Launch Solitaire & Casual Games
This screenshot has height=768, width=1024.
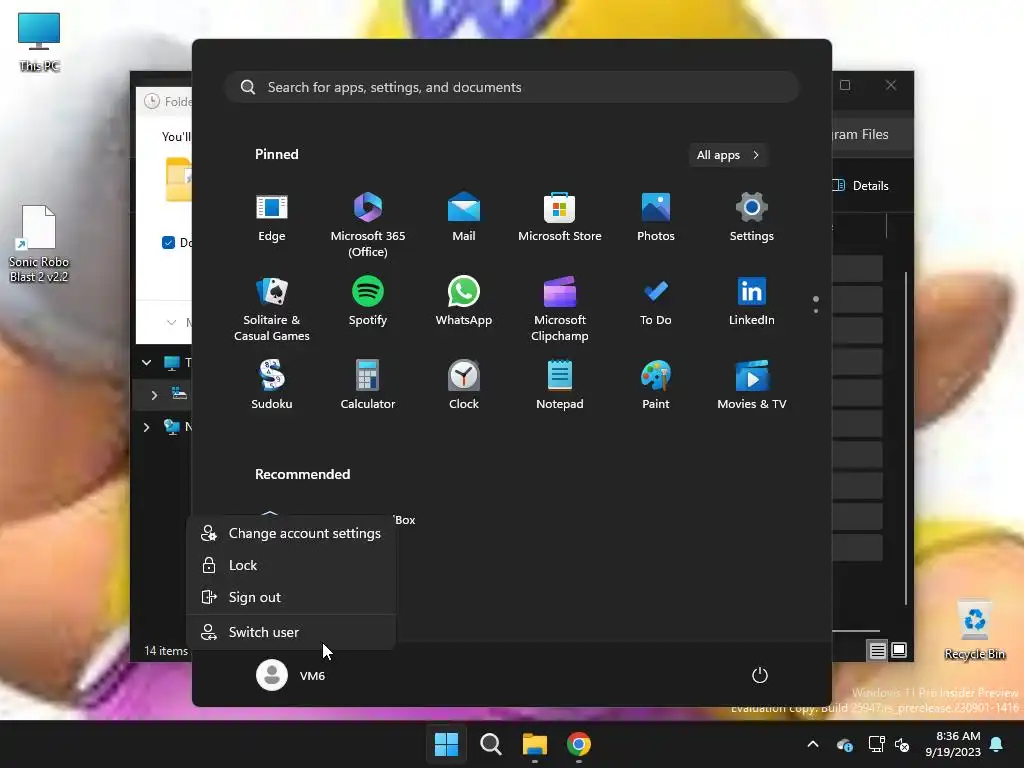[x=272, y=309]
